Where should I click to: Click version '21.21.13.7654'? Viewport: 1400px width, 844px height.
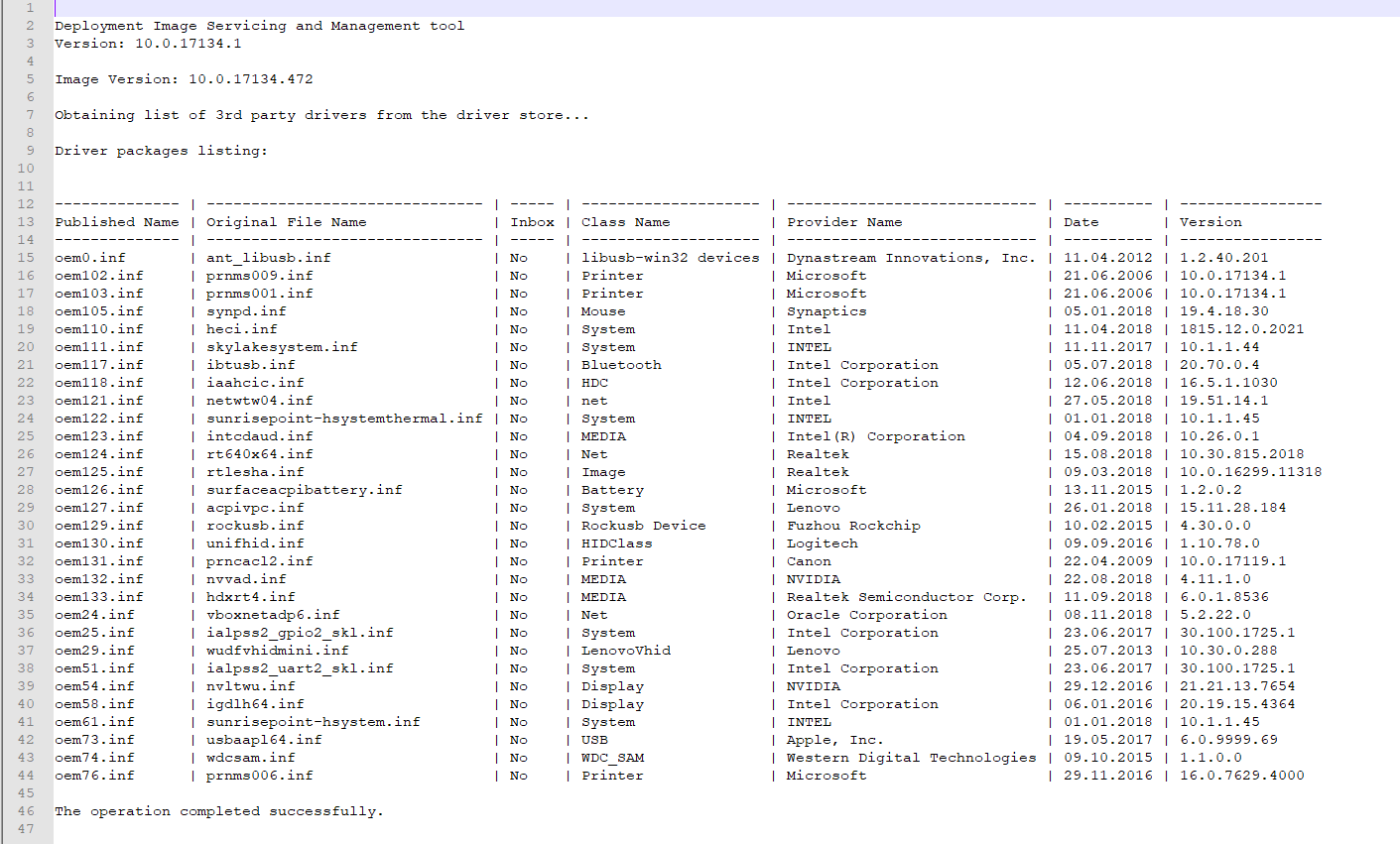pos(1237,686)
